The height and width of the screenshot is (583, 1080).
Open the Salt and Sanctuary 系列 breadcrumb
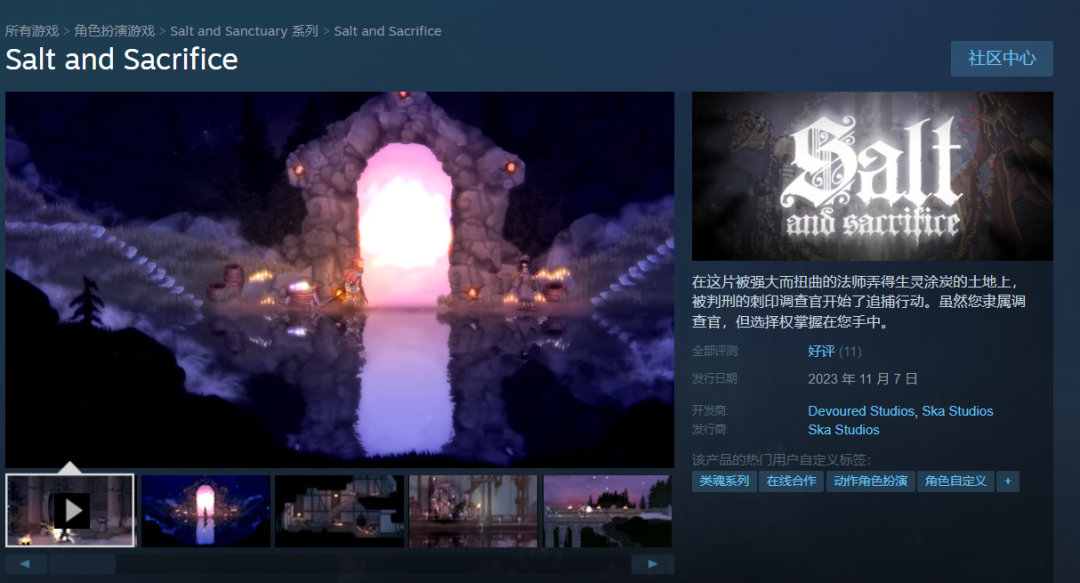[x=244, y=31]
